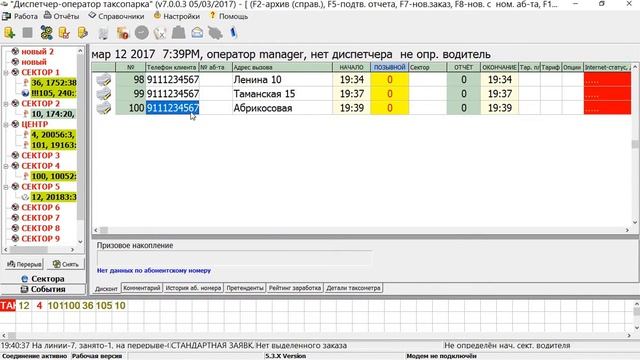Click the wheel icon beside СЕКТОР 3
The image size is (640, 360).
[x=15, y=155]
